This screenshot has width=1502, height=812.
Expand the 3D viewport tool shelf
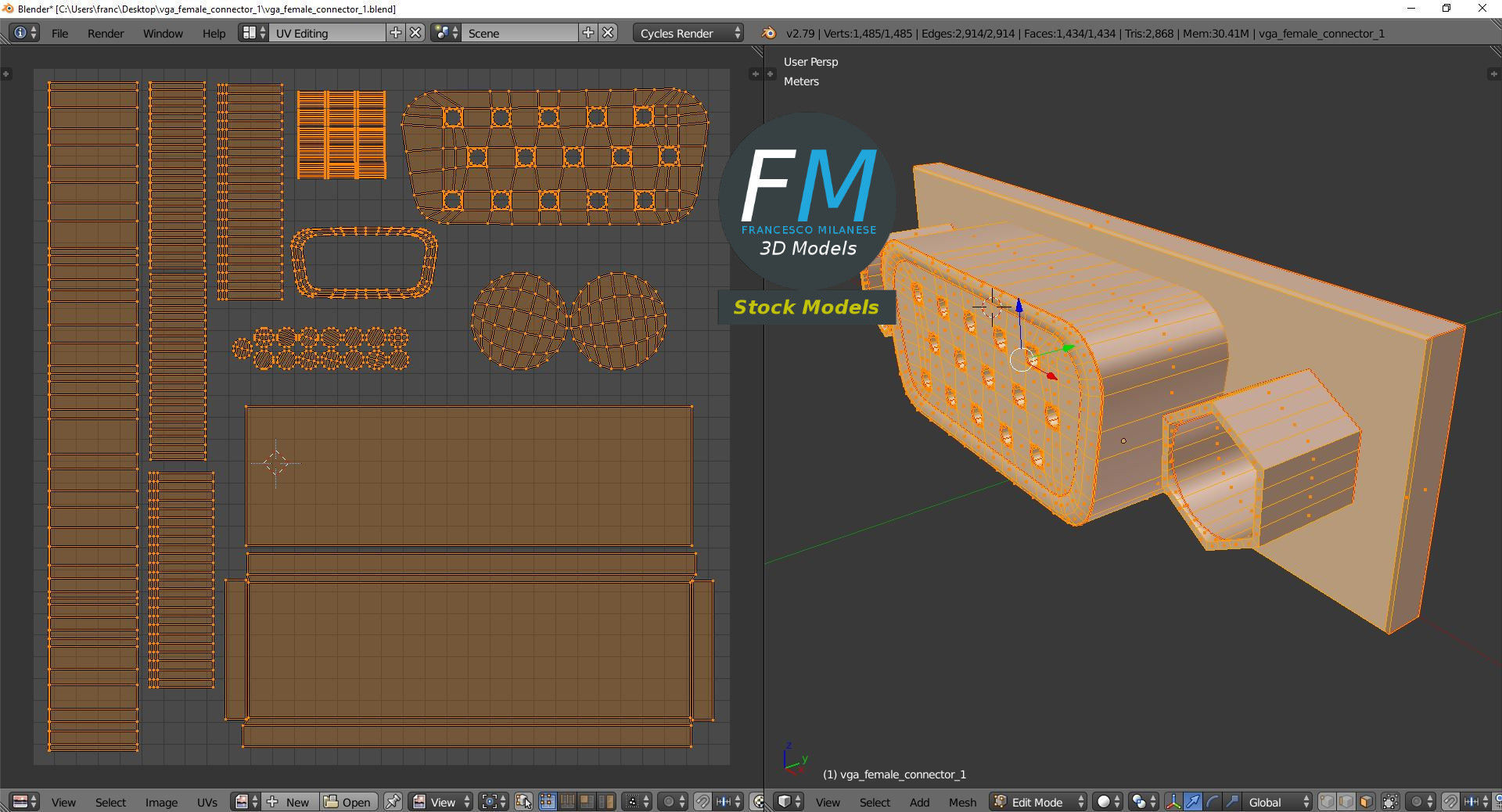pos(771,74)
